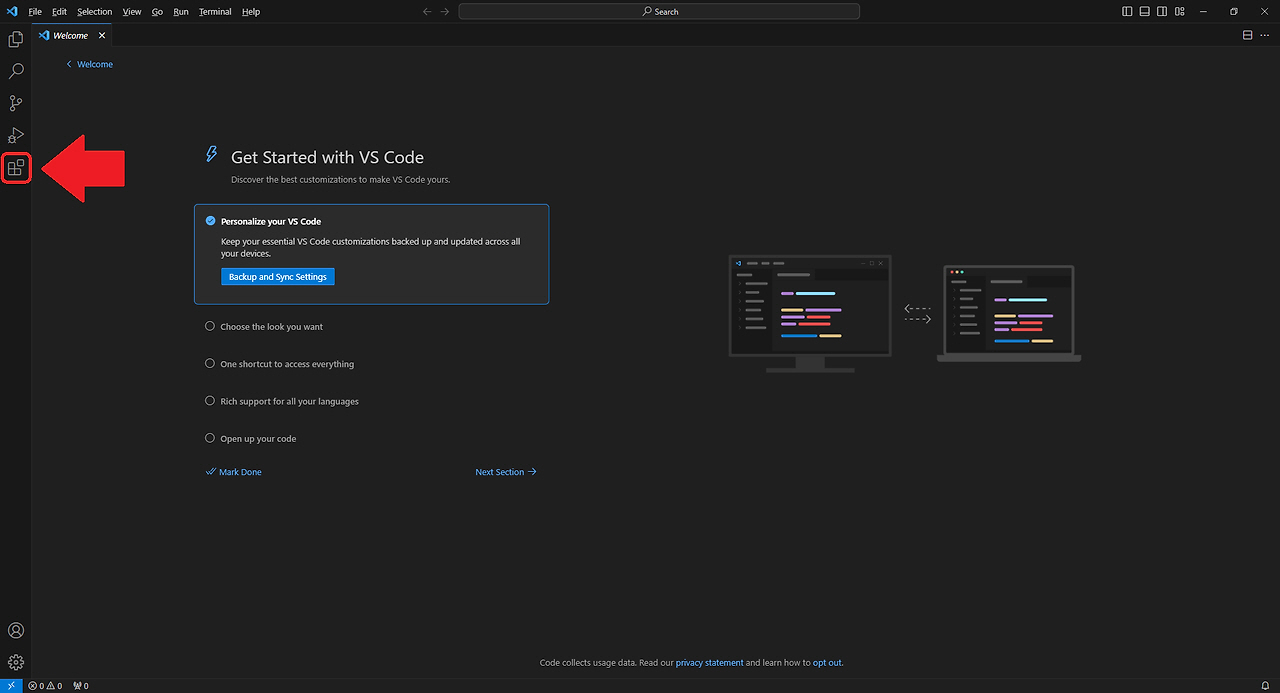
Task: Open the Help menu
Action: point(251,11)
